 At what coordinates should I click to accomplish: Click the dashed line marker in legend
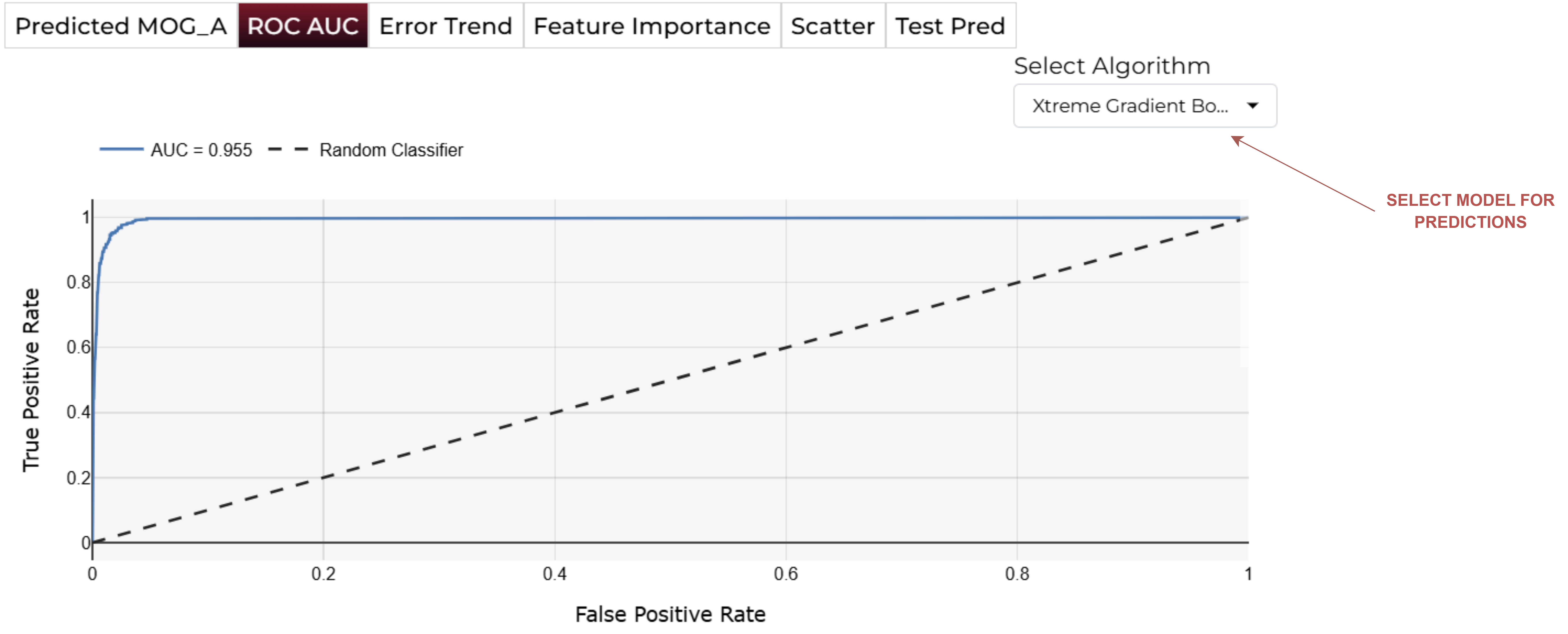click(x=288, y=149)
